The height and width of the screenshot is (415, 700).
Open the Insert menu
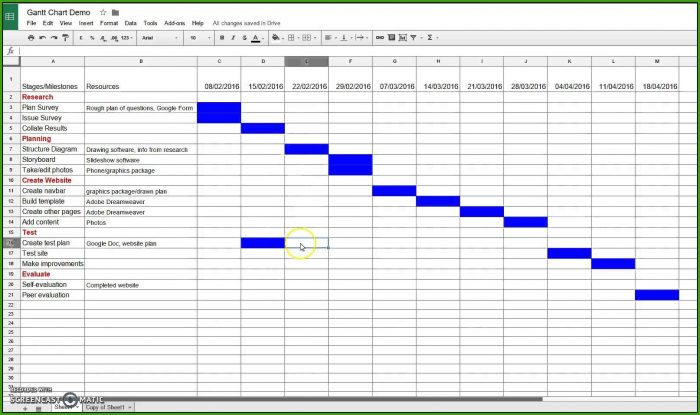pyautogui.click(x=86, y=23)
